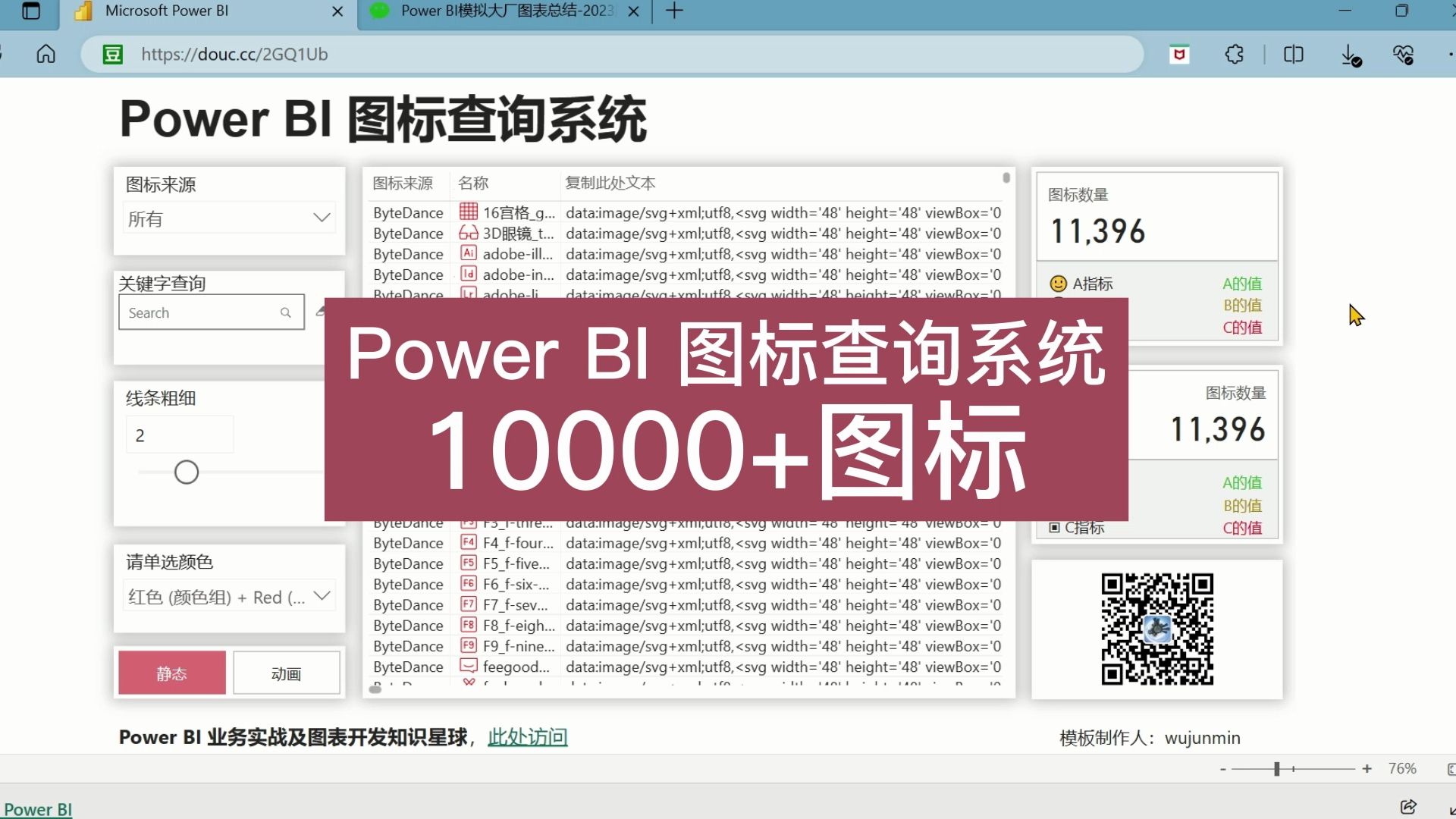Open the downloads icon
1456x819 pixels.
[1351, 55]
